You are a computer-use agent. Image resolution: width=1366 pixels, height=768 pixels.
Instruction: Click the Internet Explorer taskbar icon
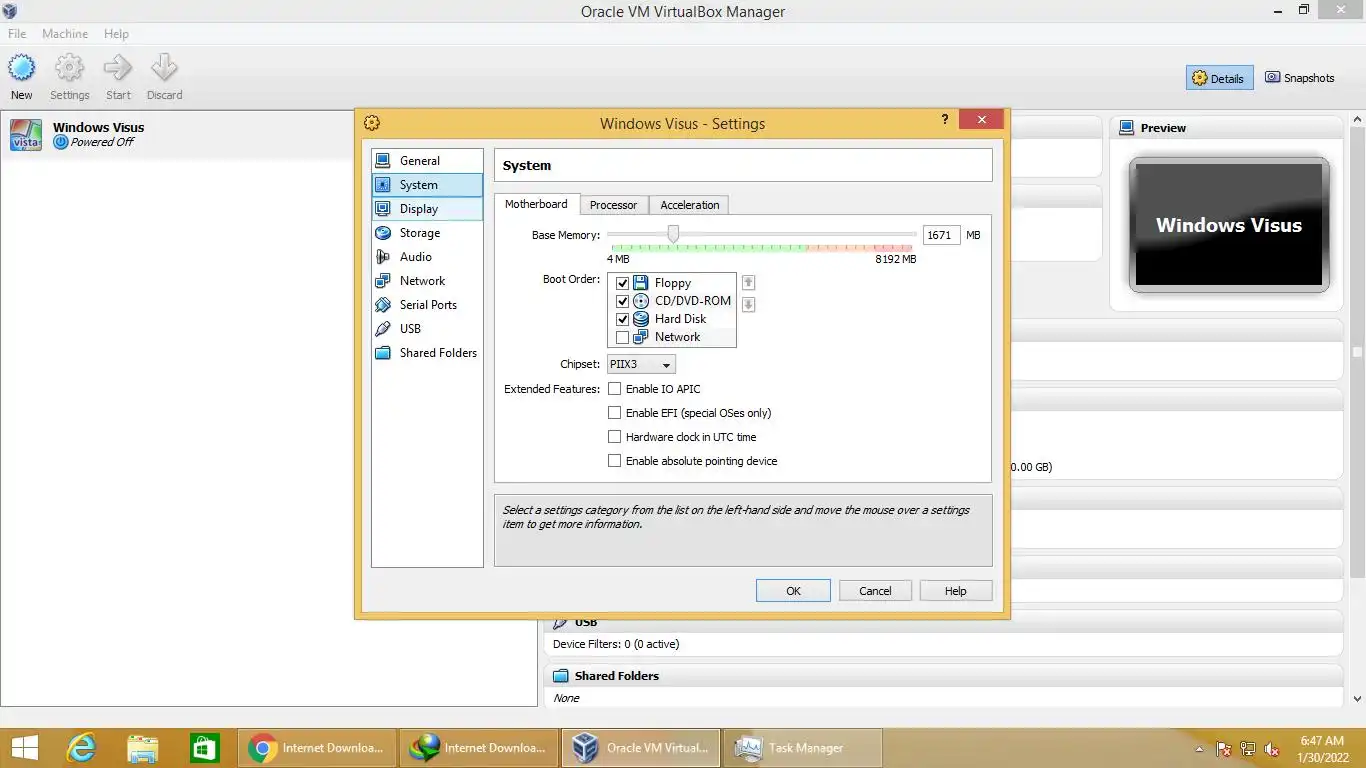[81, 747]
